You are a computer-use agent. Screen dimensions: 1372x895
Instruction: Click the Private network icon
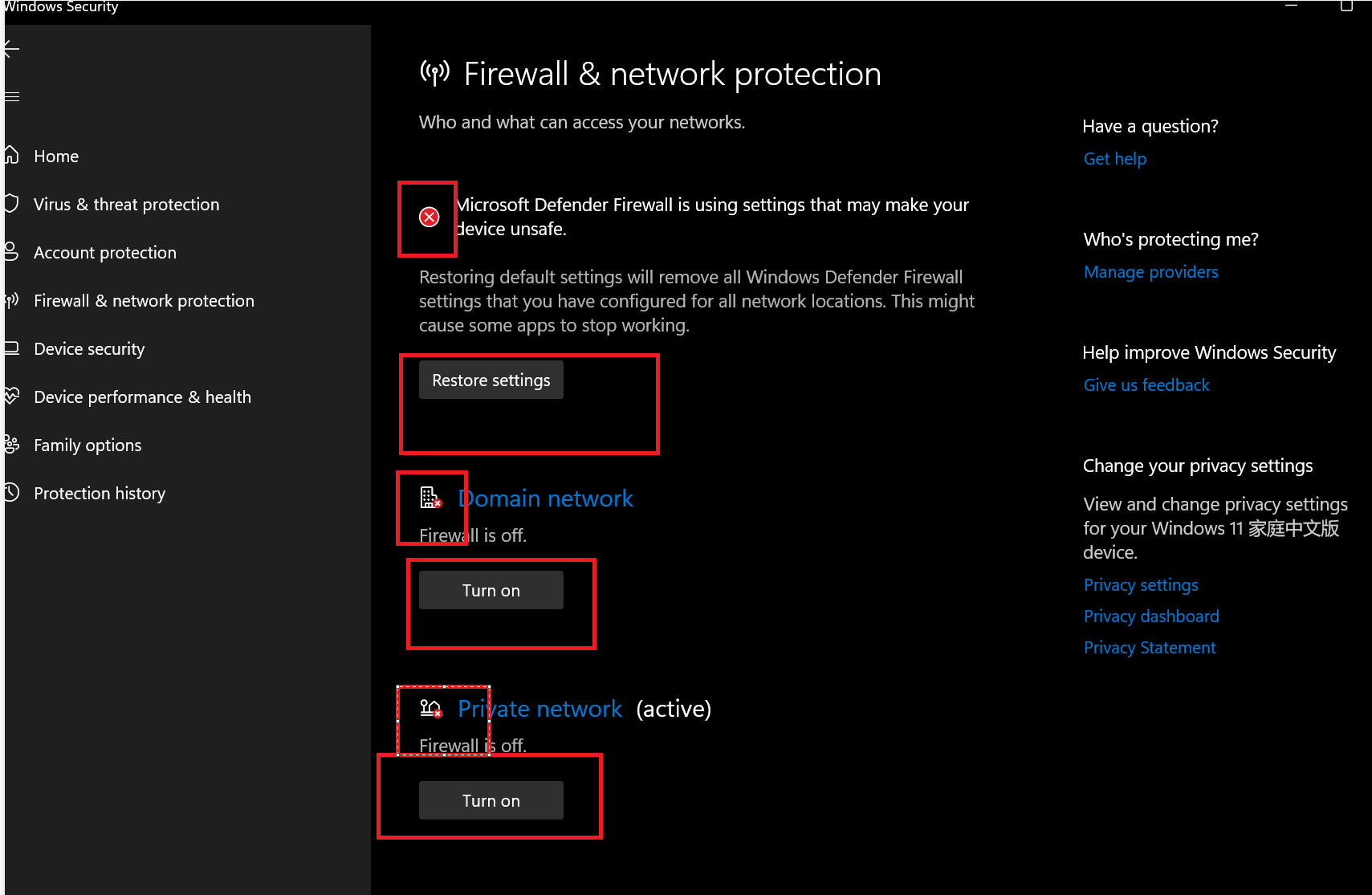pos(431,709)
